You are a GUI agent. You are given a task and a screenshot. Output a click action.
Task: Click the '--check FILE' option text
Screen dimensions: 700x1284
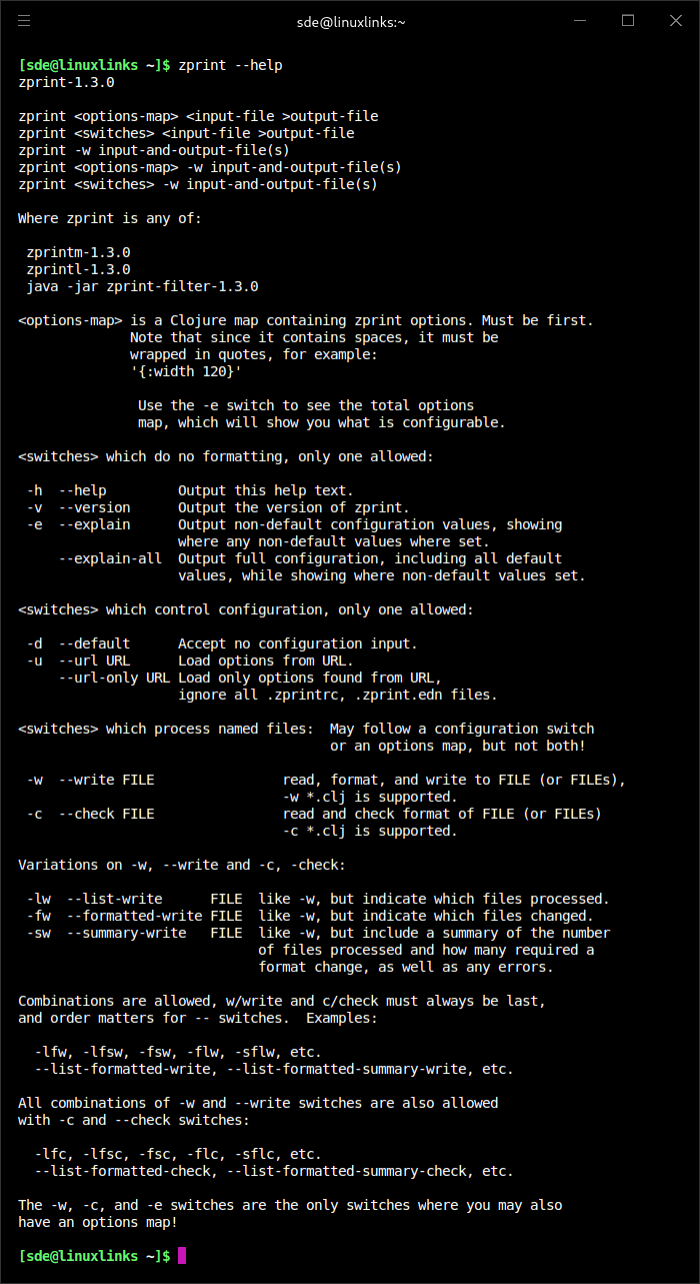106,813
